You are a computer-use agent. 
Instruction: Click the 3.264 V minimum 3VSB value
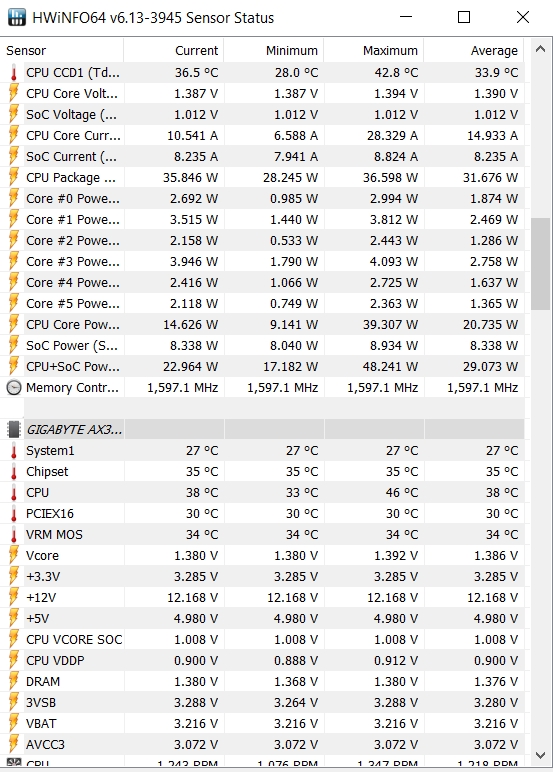[x=296, y=703]
